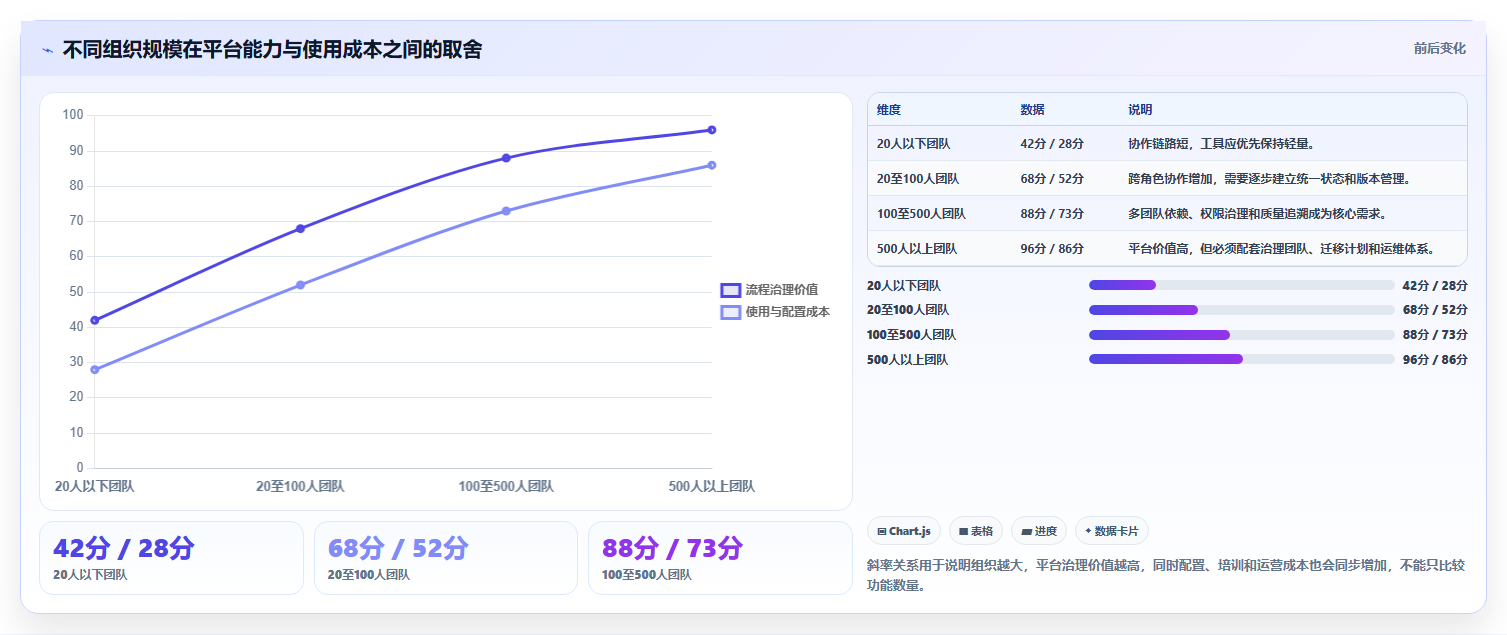
Task: Click the 100至500人团队 progress bar
Action: tap(1241, 335)
